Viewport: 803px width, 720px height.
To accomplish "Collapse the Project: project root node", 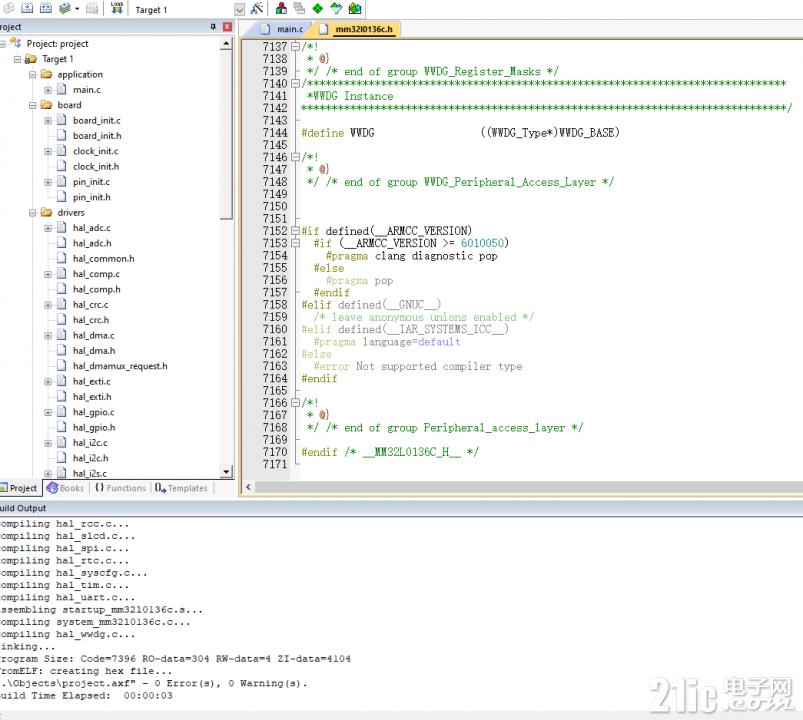I will coord(2,44).
